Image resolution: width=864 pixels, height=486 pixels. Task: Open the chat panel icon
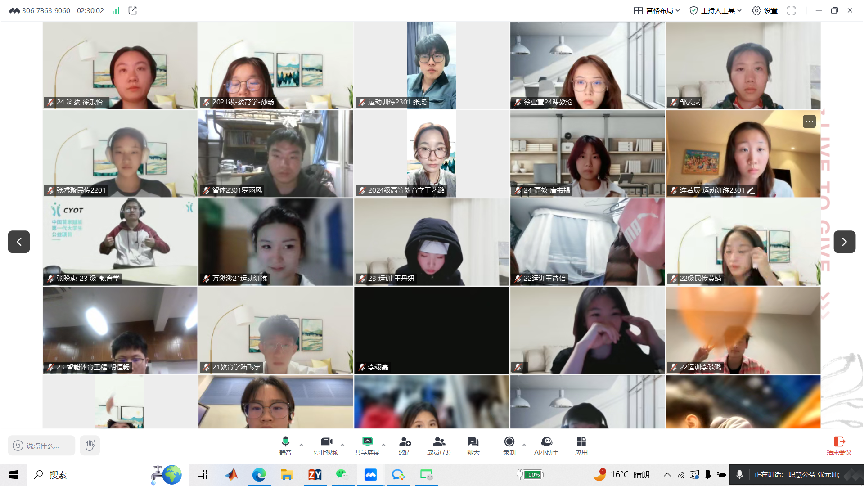point(472,444)
